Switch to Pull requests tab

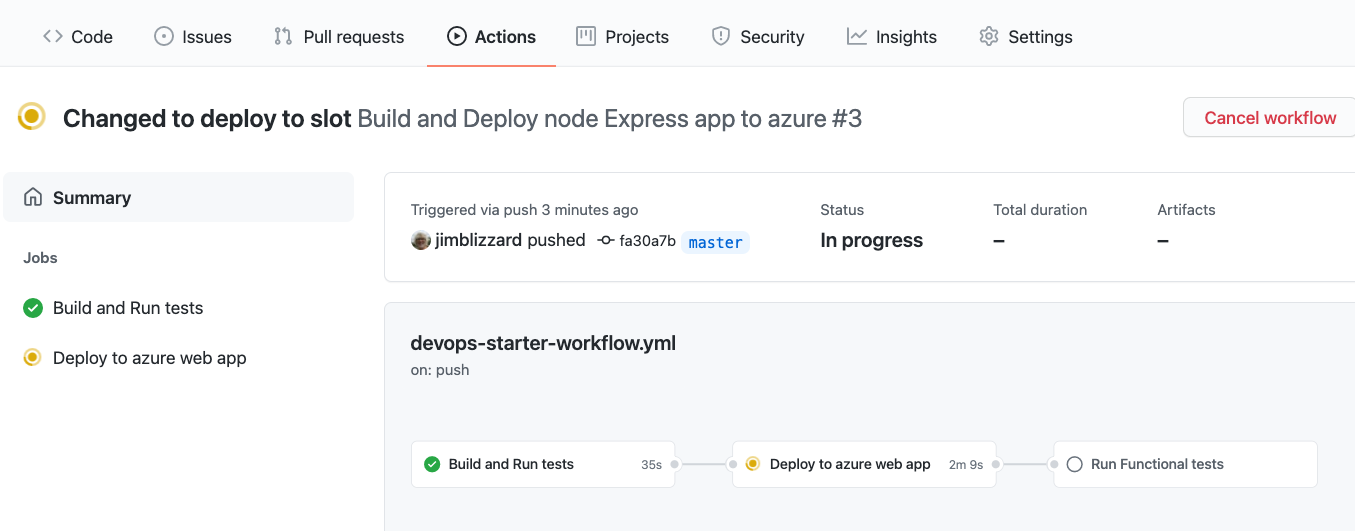coord(338,37)
